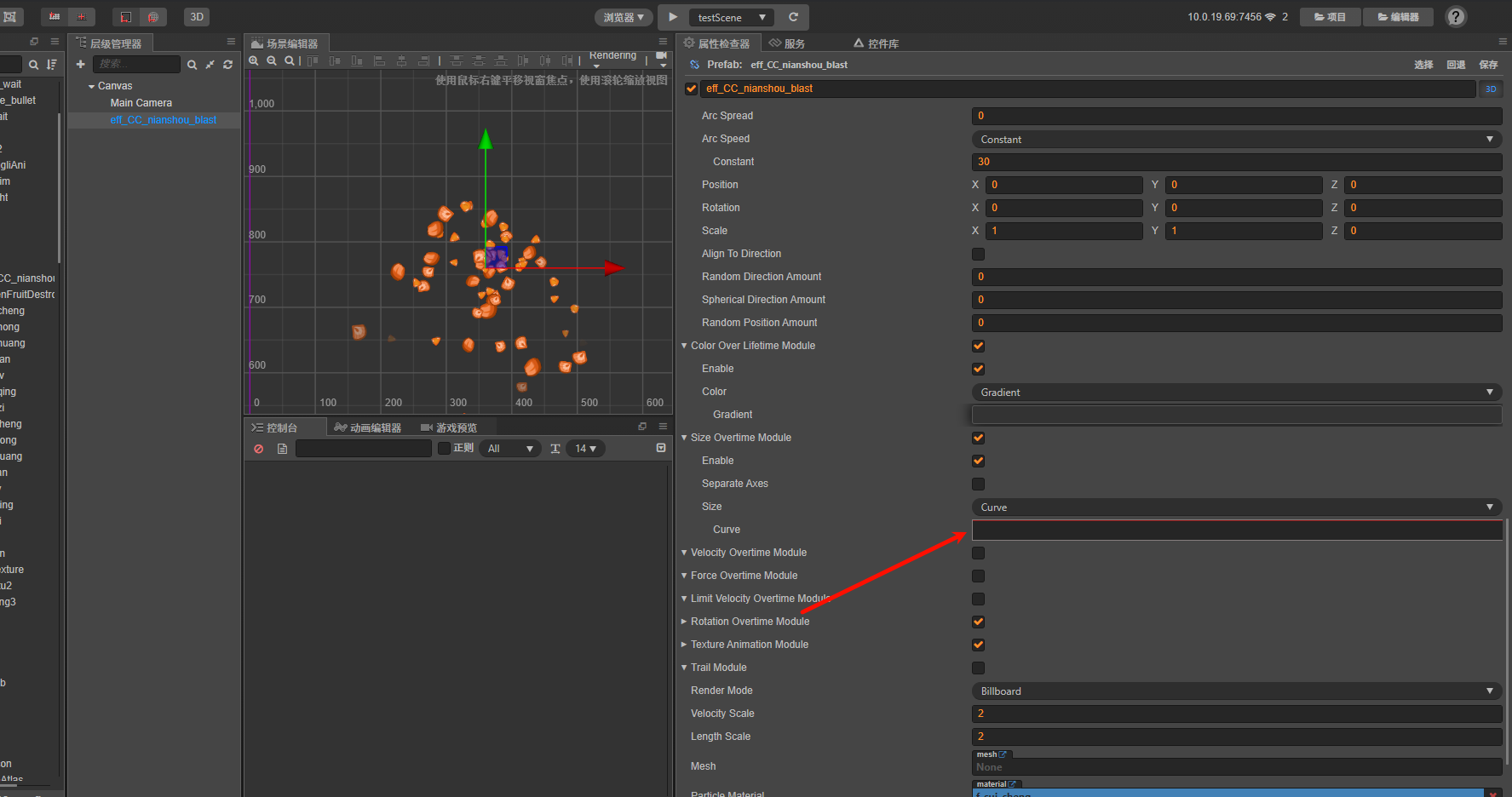Image resolution: width=1512 pixels, height=797 pixels.
Task: Open the help question mark icon
Action: click(1456, 17)
